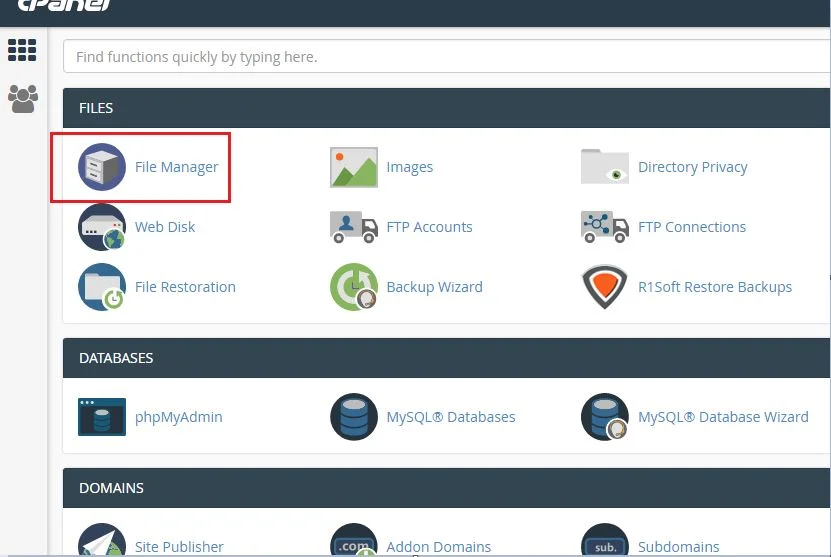Open the home grid icon in sidebar
This screenshot has height=557, width=831.
(22, 50)
